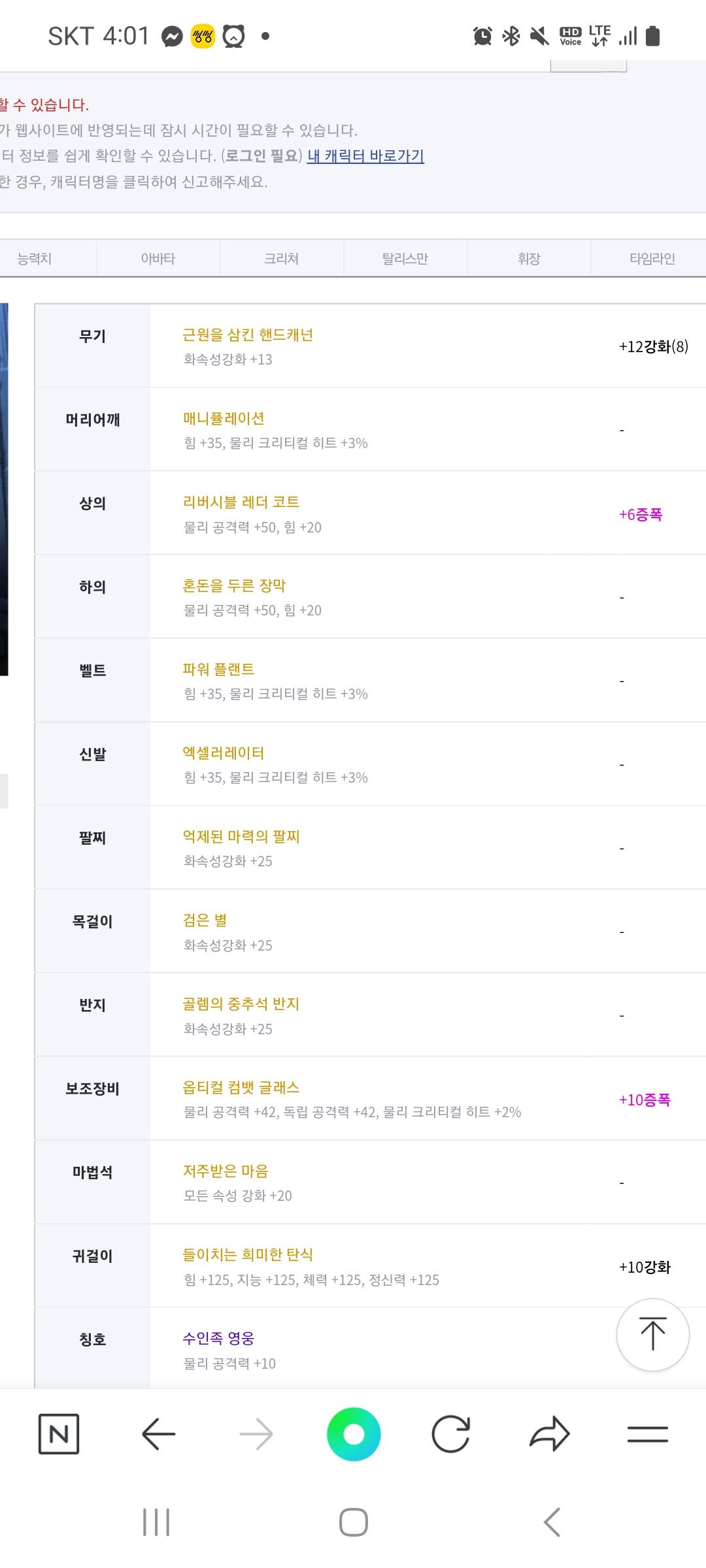Select the 능력치 tab
Screen dimensions: 706x1568
[x=34, y=259]
